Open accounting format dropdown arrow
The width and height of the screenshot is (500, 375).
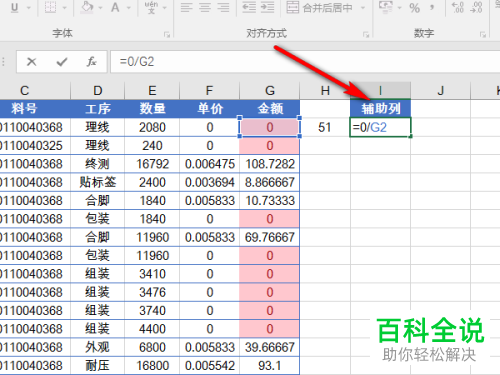coord(399,7)
